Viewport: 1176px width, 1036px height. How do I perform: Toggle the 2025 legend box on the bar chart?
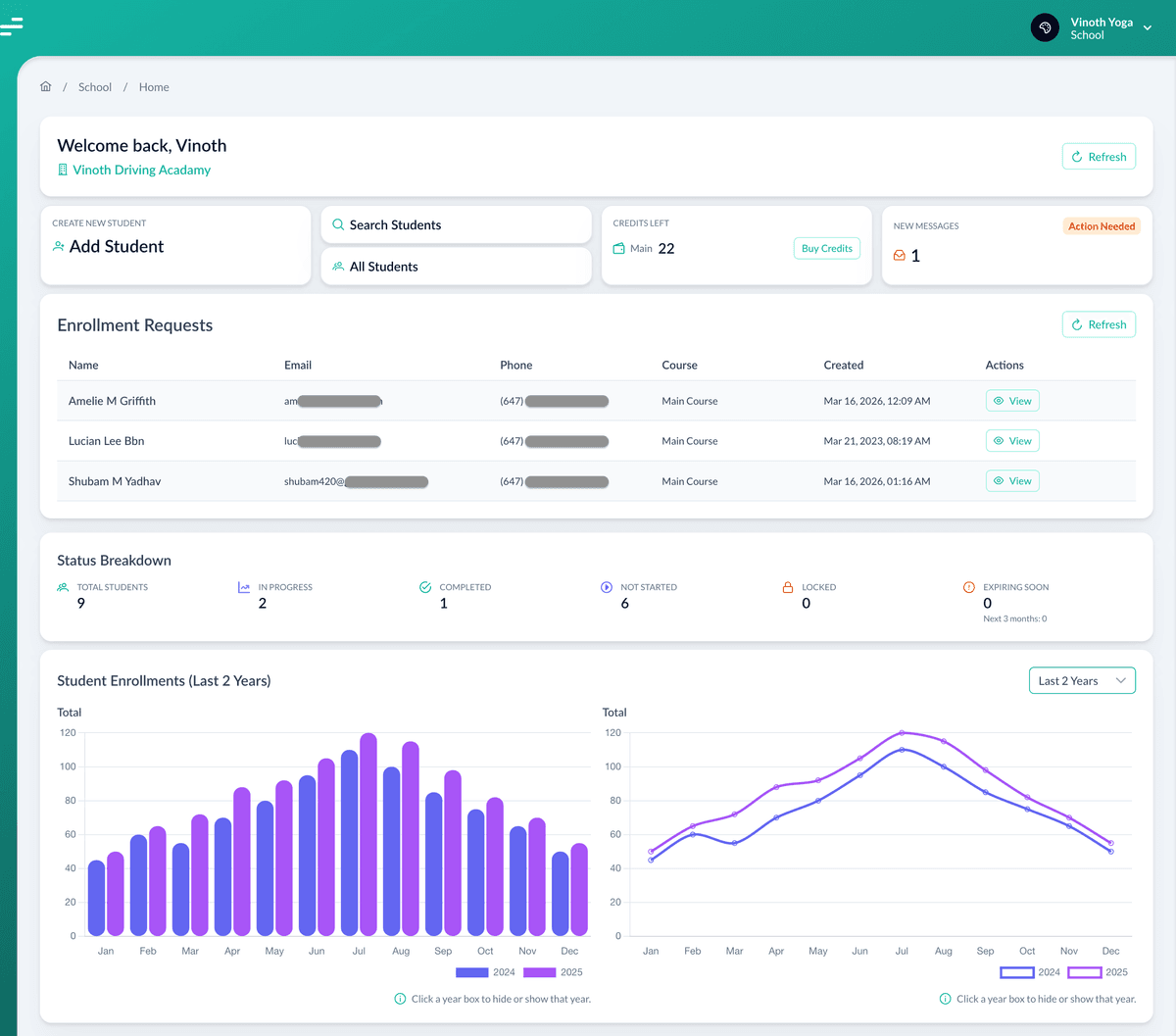541,971
